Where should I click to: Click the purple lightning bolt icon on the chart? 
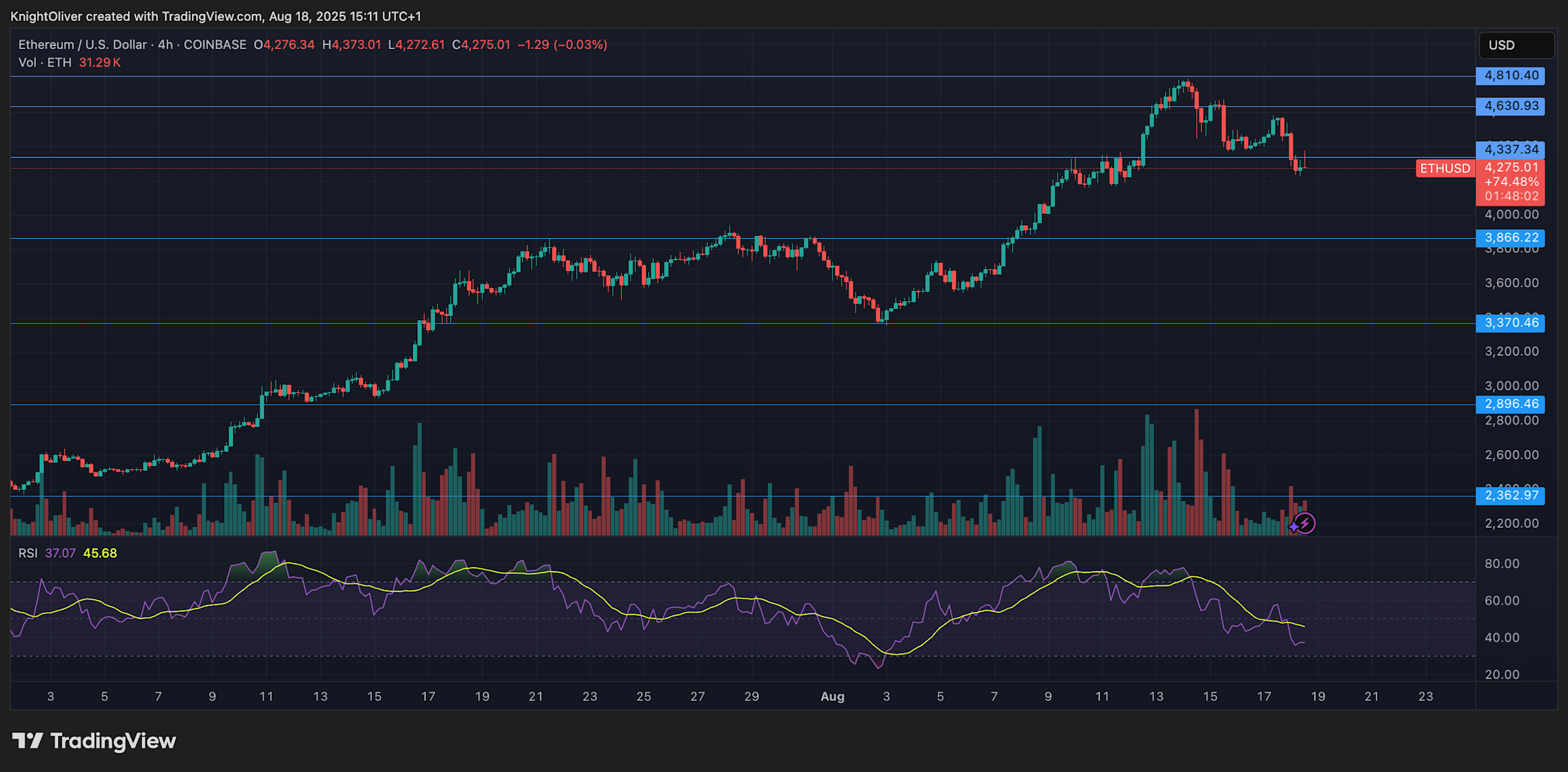[1307, 522]
